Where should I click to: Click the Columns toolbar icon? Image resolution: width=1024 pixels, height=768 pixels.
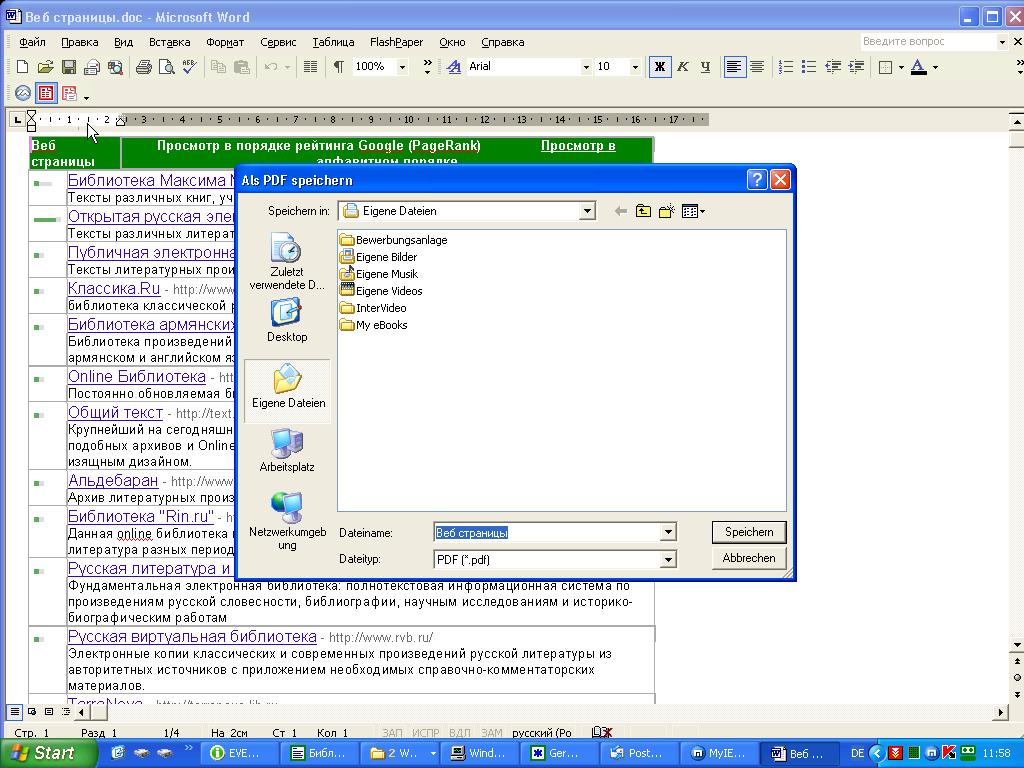click(x=311, y=67)
